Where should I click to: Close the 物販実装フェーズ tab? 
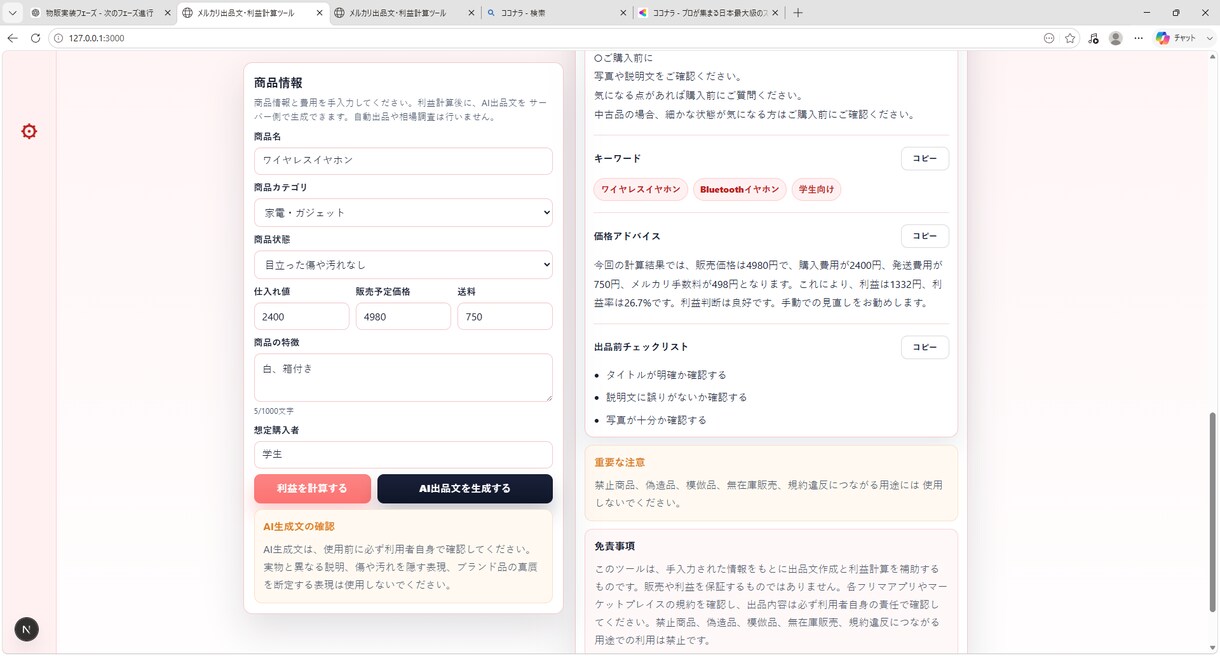[166, 13]
